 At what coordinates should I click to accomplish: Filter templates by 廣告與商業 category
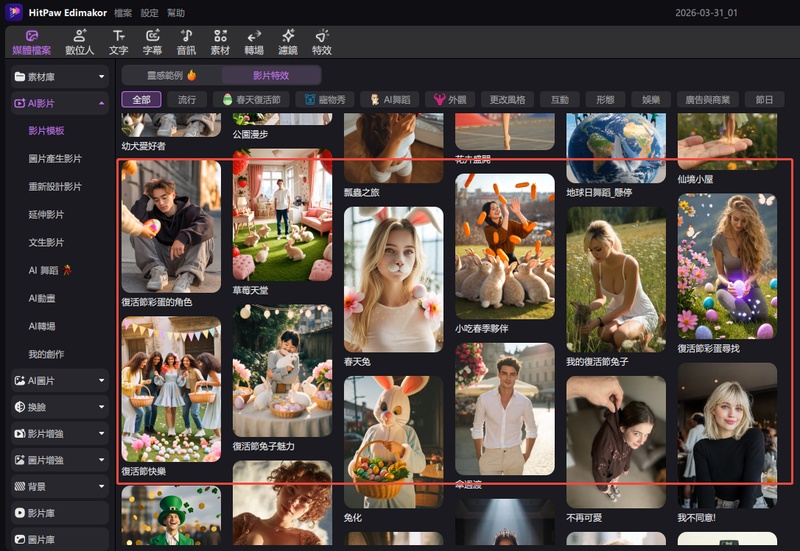pyautogui.click(x=707, y=100)
